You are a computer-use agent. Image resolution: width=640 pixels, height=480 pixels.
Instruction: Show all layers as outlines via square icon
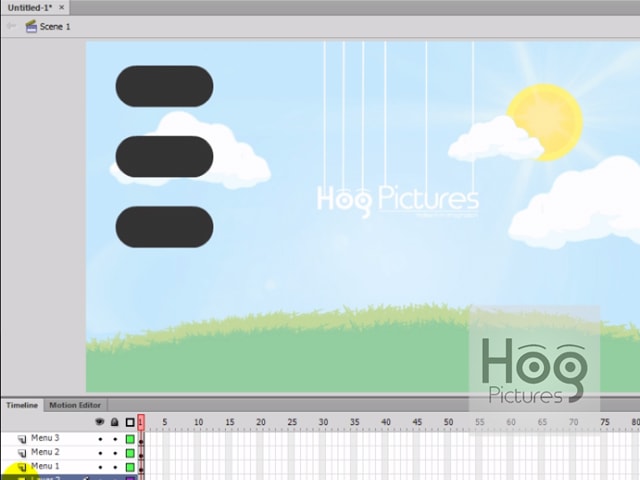click(x=130, y=422)
